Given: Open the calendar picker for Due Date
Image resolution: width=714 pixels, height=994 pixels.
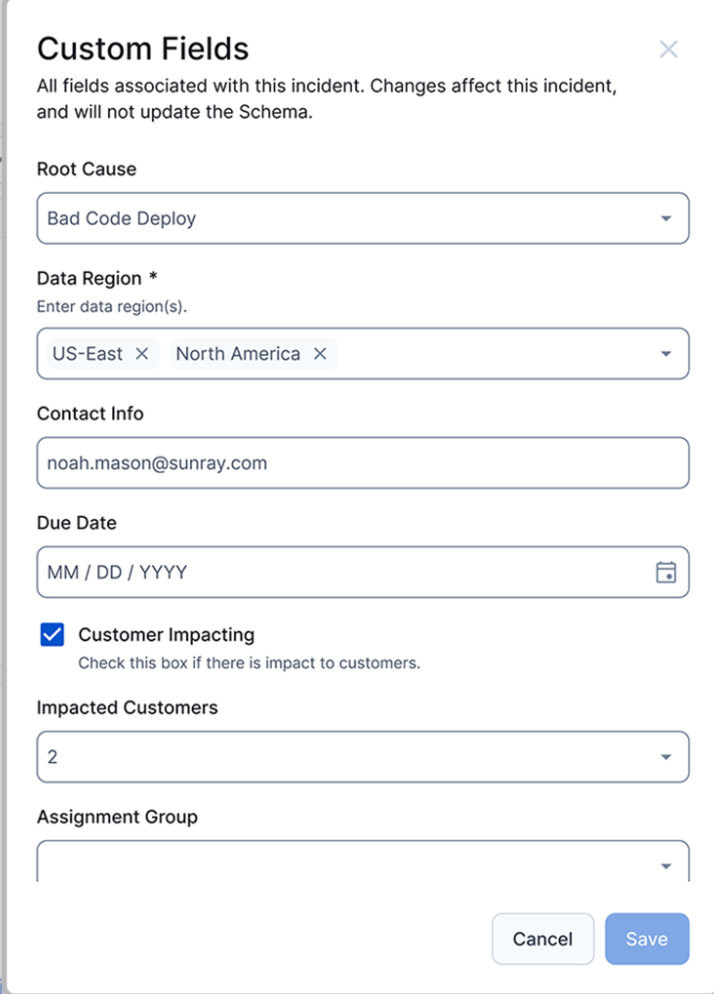Looking at the screenshot, I should (666, 572).
